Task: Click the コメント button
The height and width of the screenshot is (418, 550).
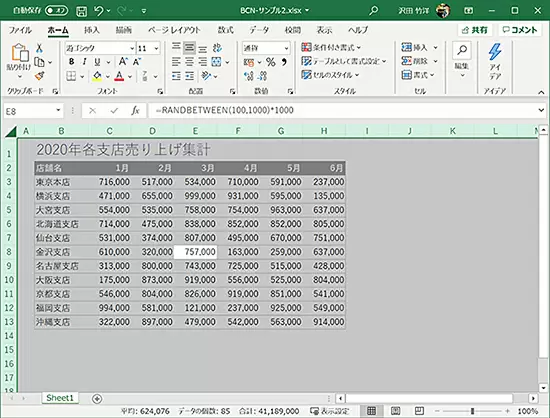Action: click(520, 30)
